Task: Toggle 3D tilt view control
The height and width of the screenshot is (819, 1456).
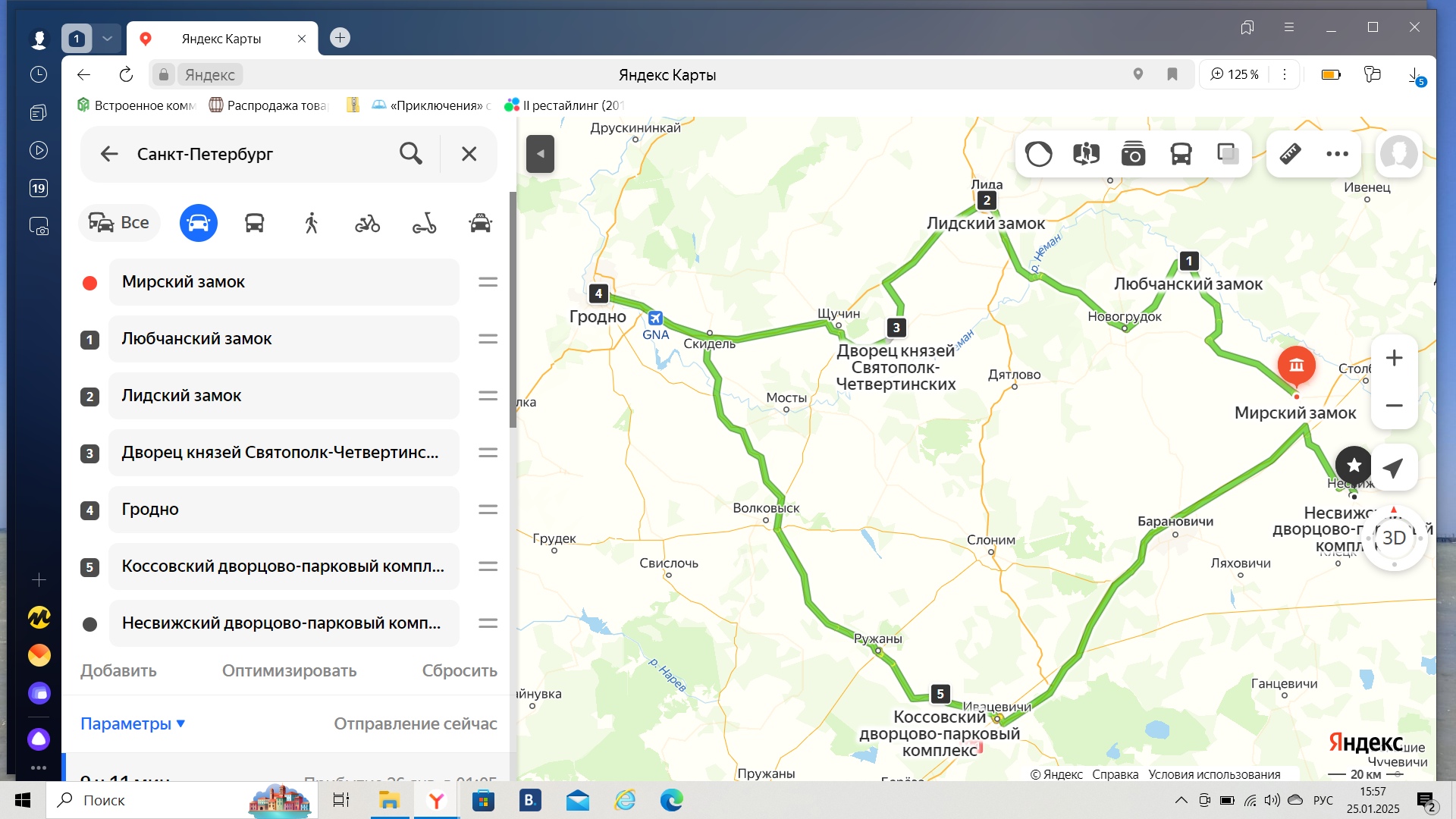Action: tap(1394, 538)
